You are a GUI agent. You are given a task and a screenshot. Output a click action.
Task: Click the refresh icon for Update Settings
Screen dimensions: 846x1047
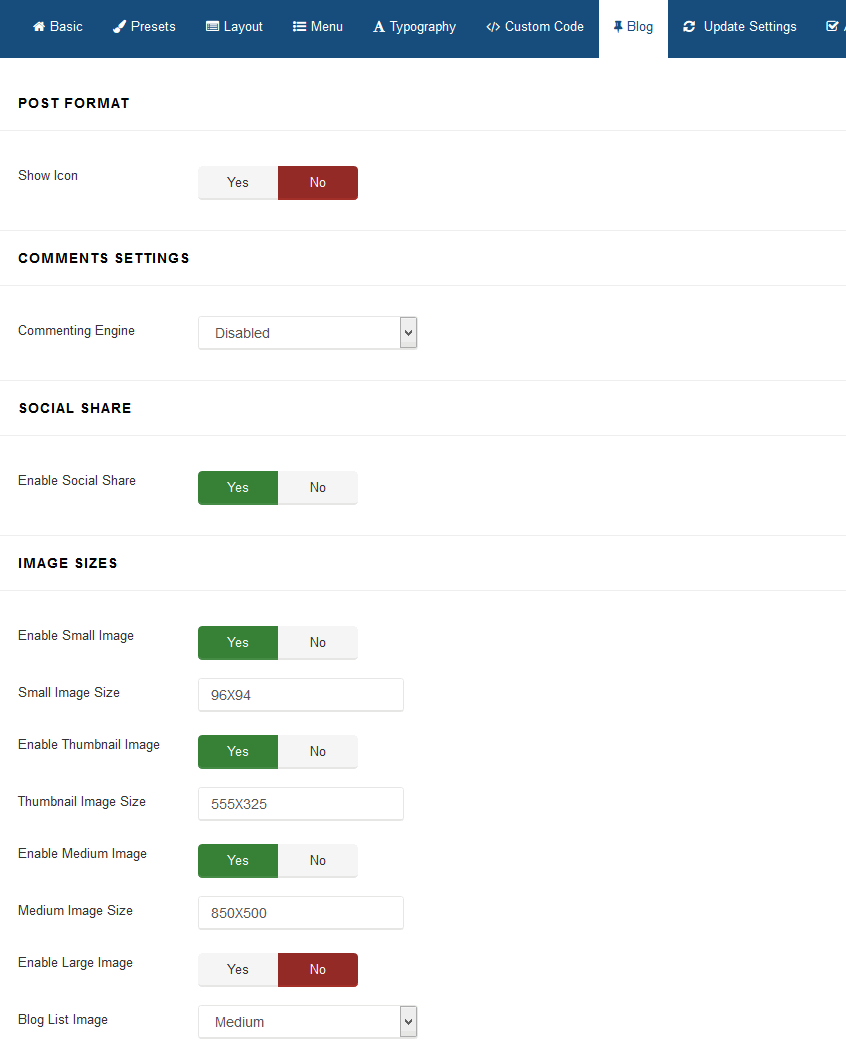(689, 27)
